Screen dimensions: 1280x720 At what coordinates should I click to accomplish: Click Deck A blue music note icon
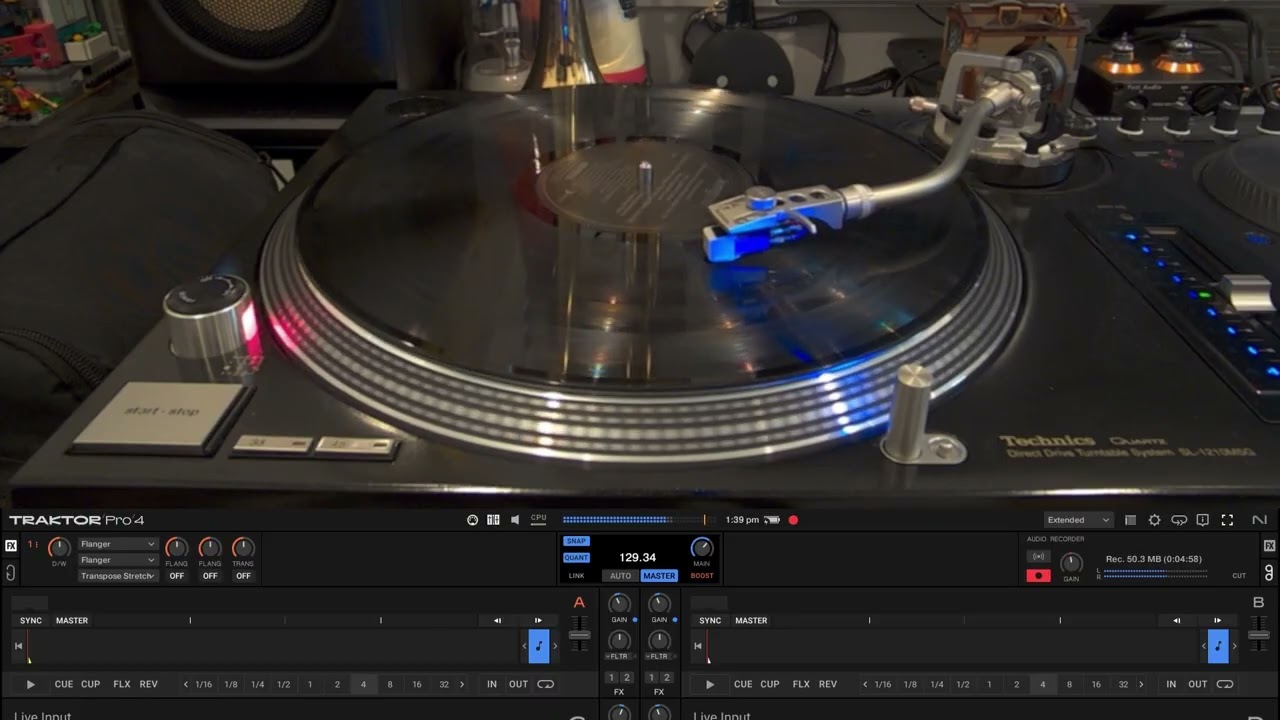coord(539,646)
